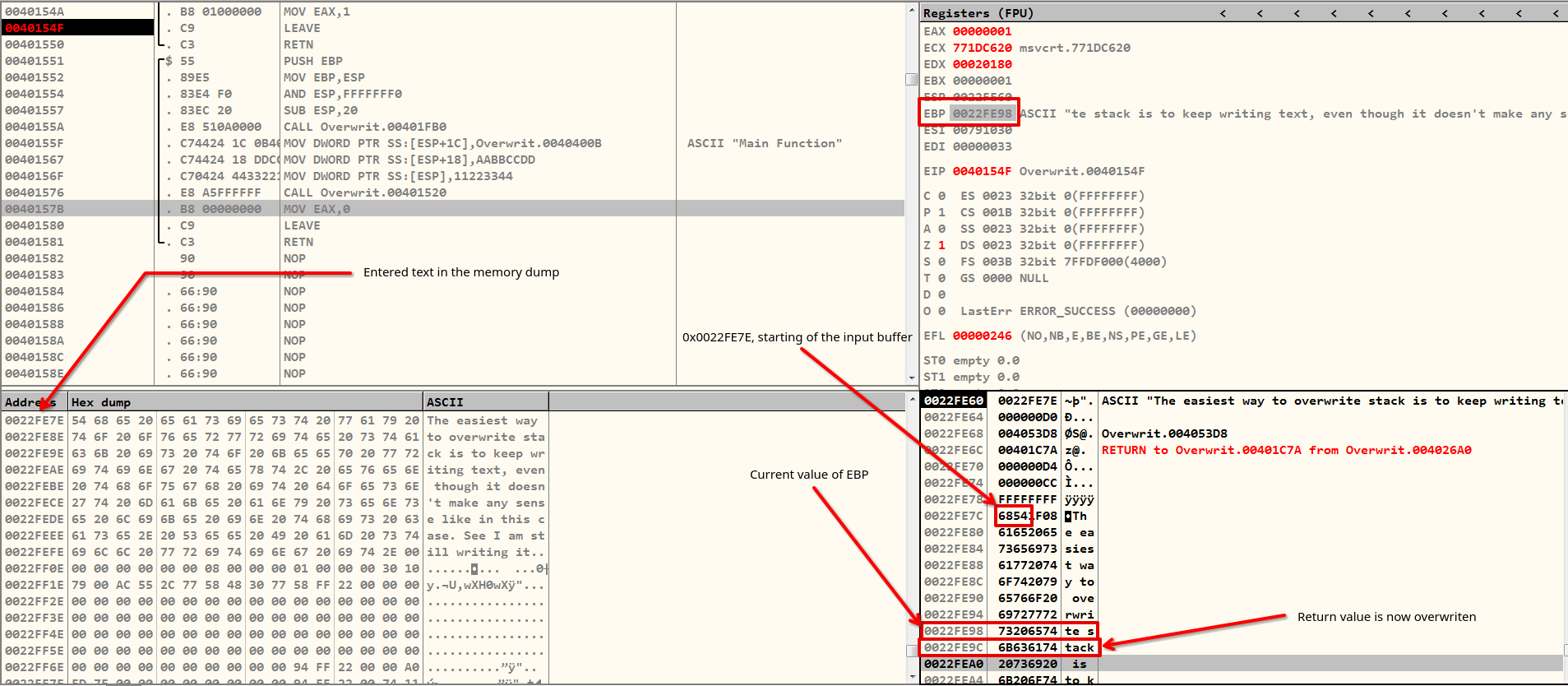Click the disassembly scrollbar thumb

point(911,79)
